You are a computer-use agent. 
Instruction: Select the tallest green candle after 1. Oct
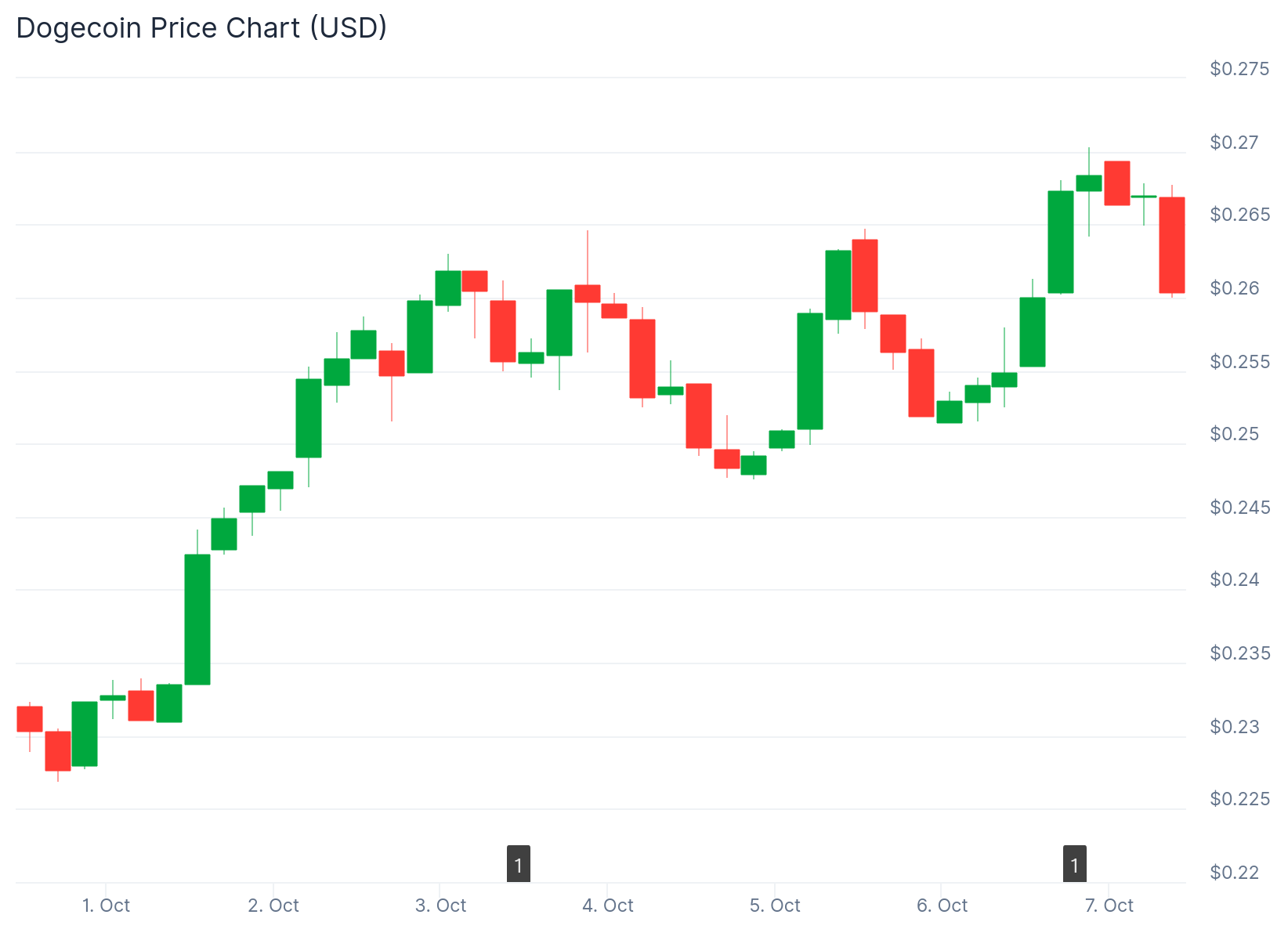pos(197,619)
